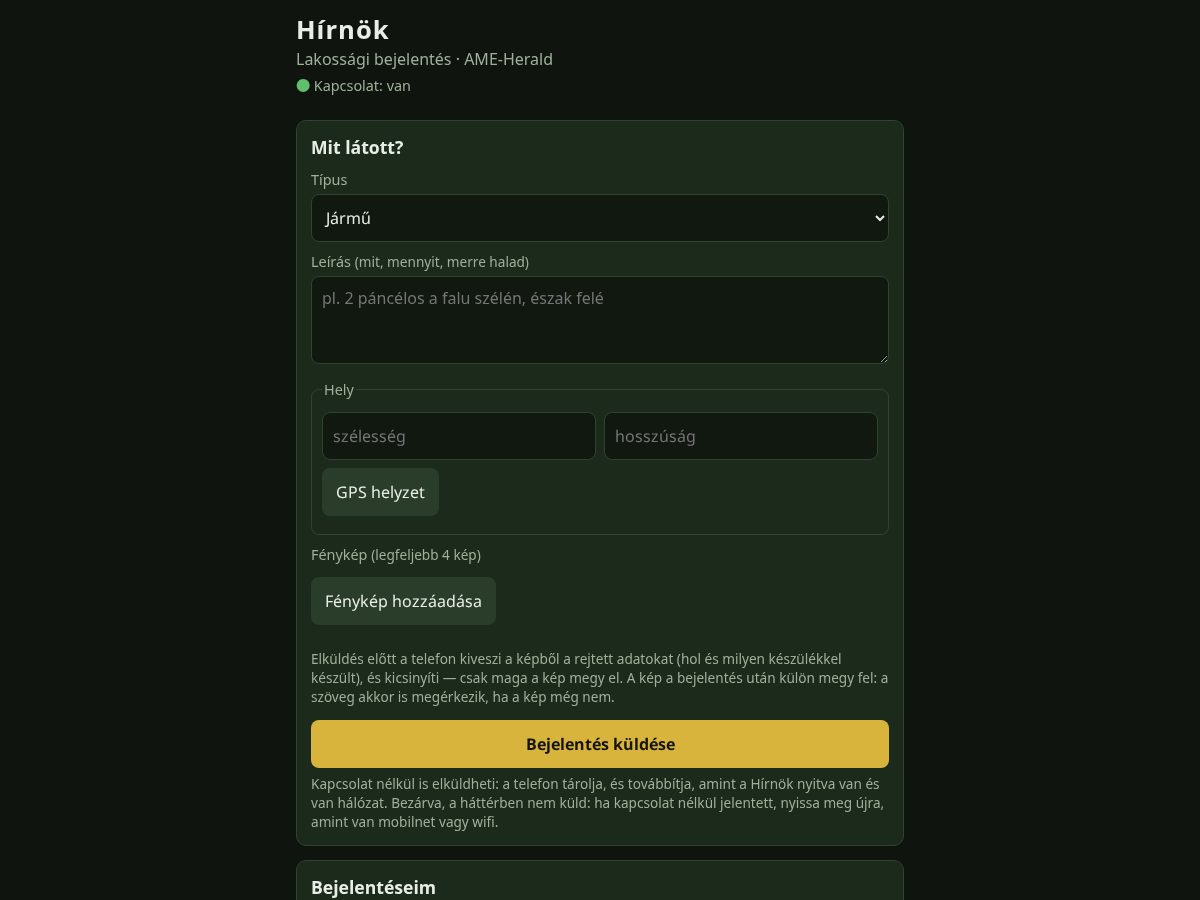Image resolution: width=1200 pixels, height=900 pixels.
Task: Click the 'Lakossági bejelentés · AME-Herald' subtitle
Action: pos(424,59)
